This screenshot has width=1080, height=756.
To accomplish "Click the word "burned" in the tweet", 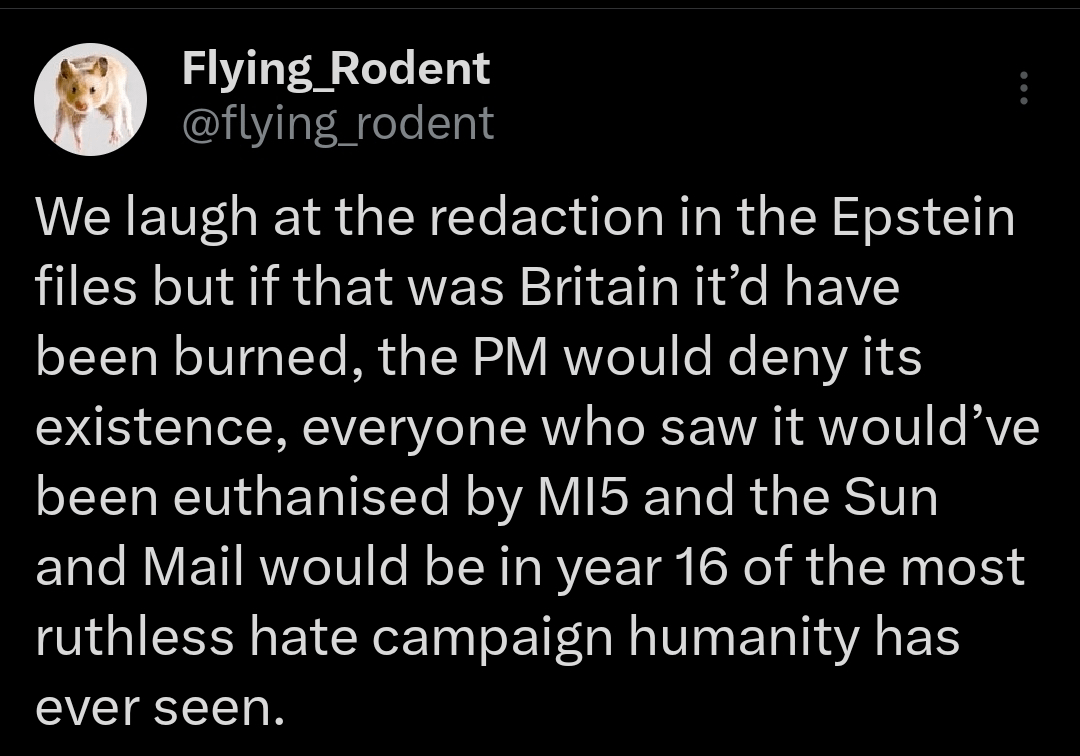I will pos(267,357).
